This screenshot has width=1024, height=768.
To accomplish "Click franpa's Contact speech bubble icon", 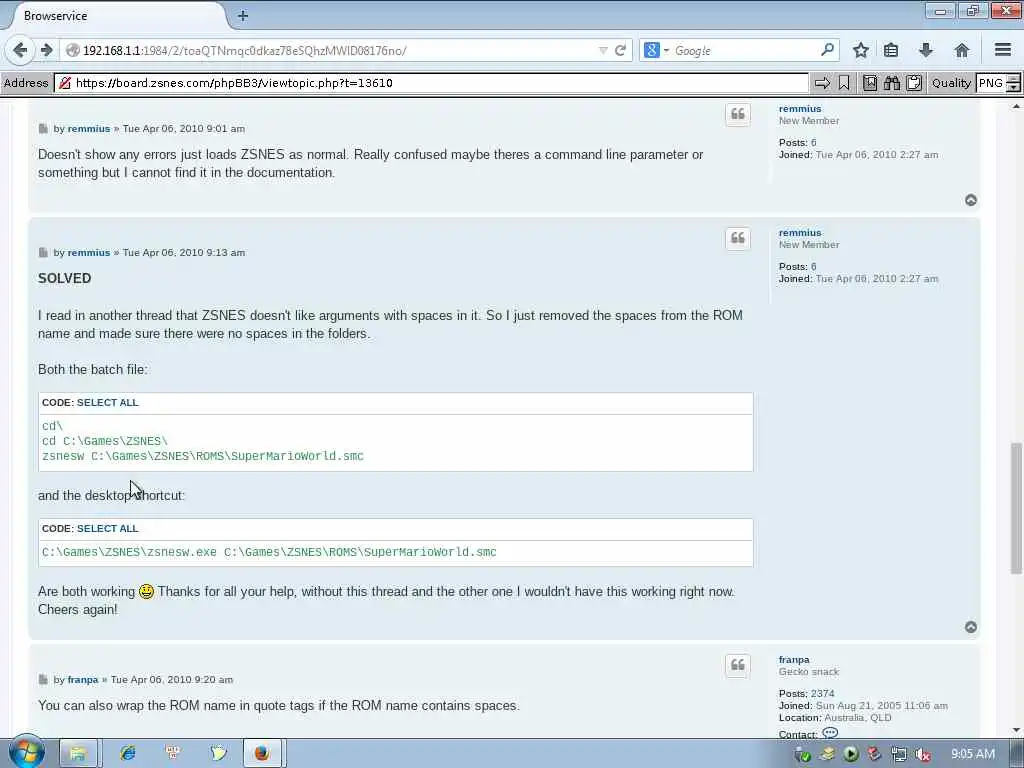I will [x=830, y=733].
